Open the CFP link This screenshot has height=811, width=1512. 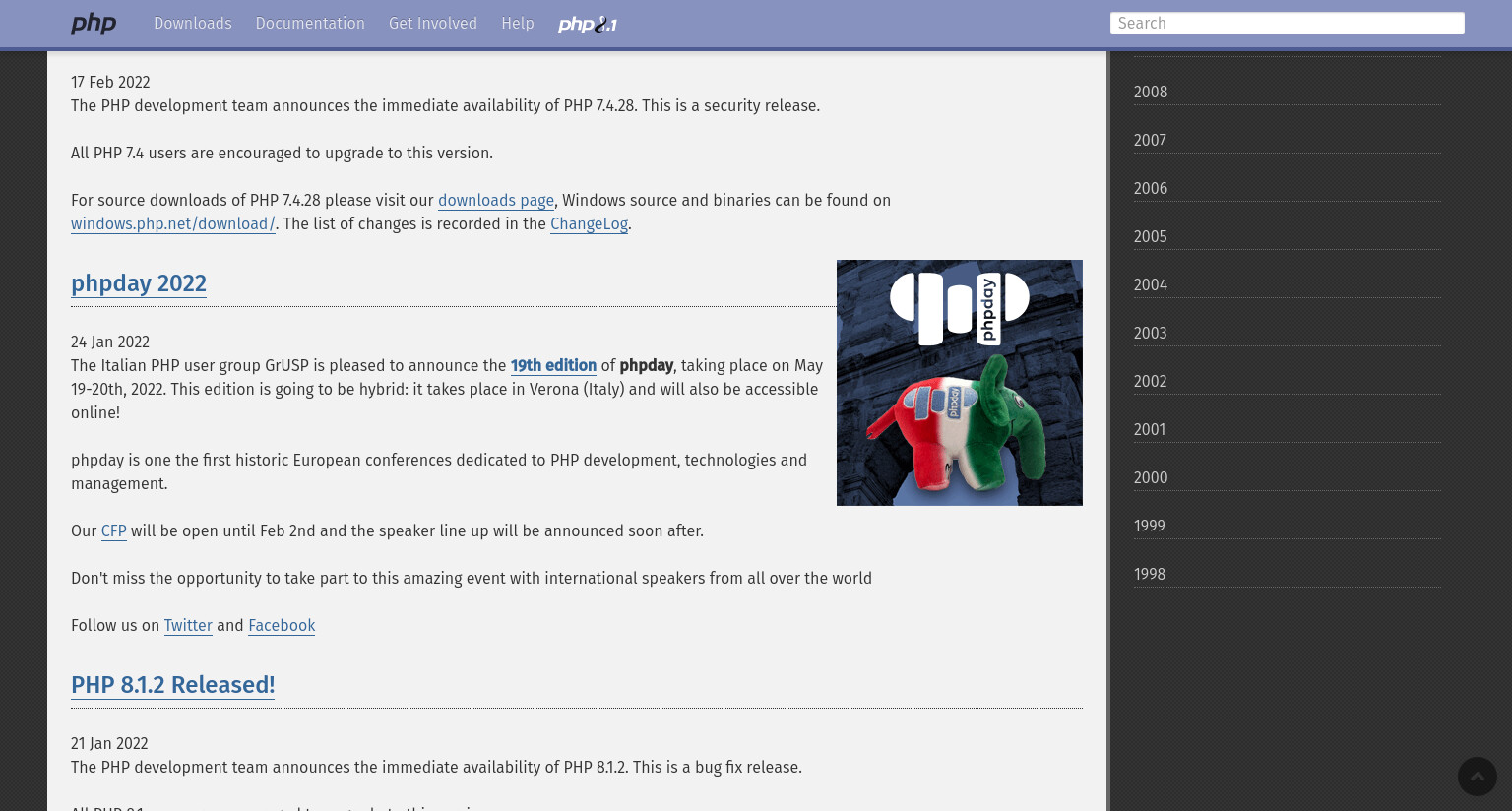pos(114,530)
